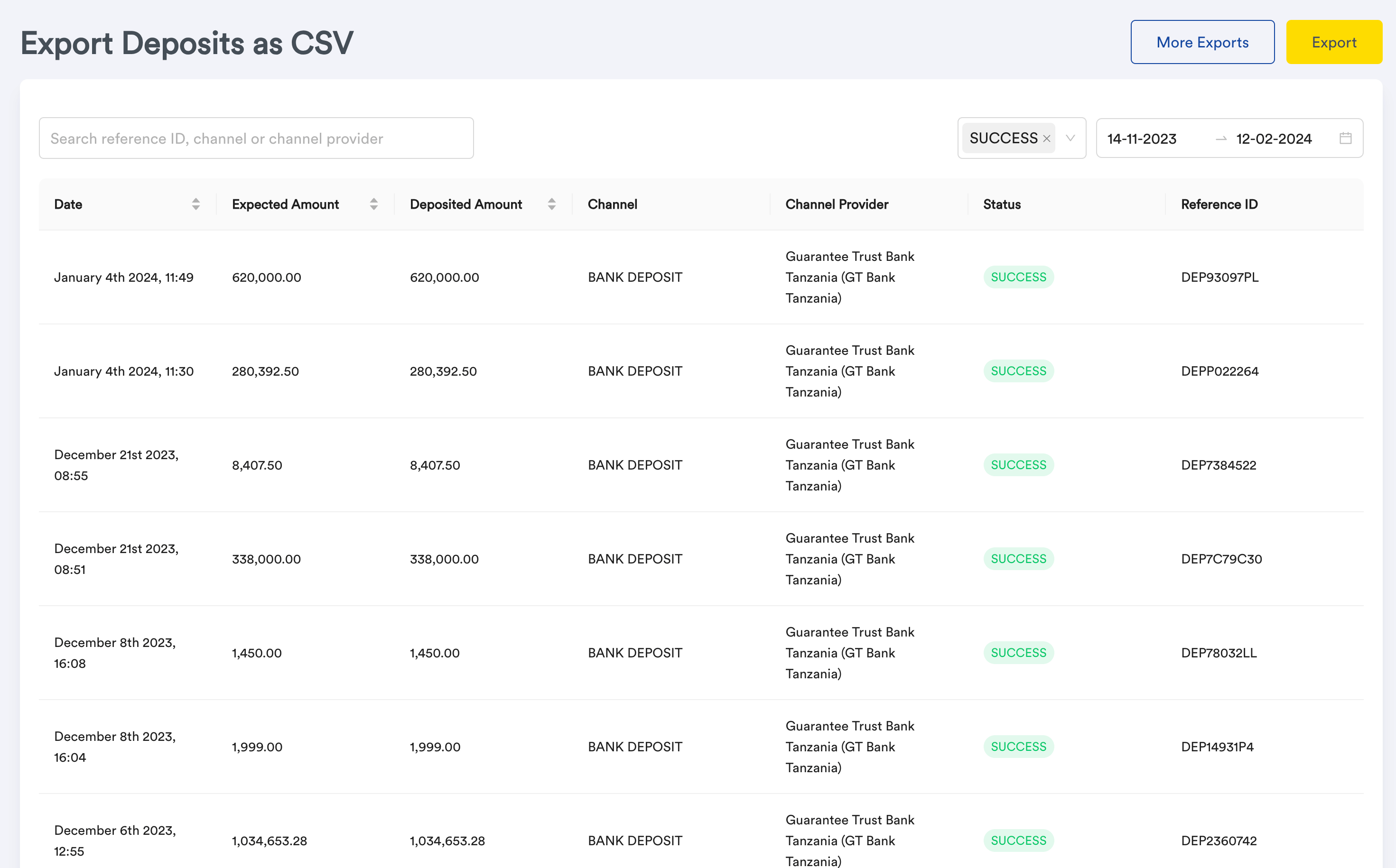Edit the start date 14-11-2023
Viewport: 1396px width, 868px height.
1142,139
